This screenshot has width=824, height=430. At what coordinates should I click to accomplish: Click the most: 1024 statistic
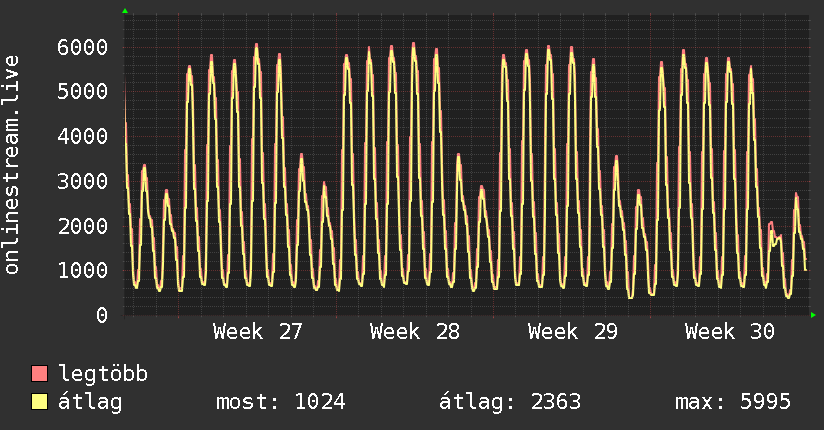[281, 402]
